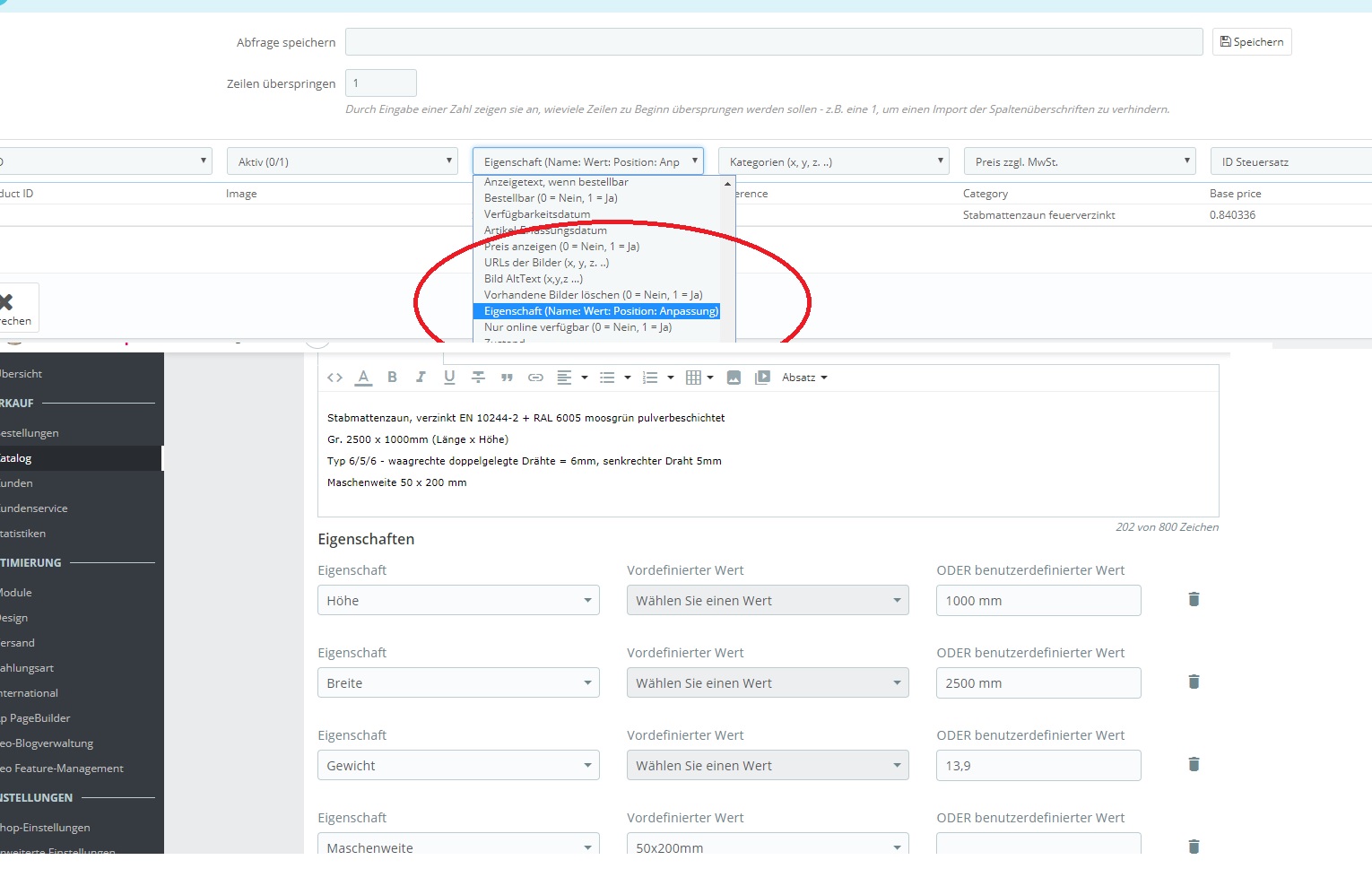Viewport: 1372px width, 886px height.
Task: Delete the Maschenweite property row
Action: [x=1194, y=846]
